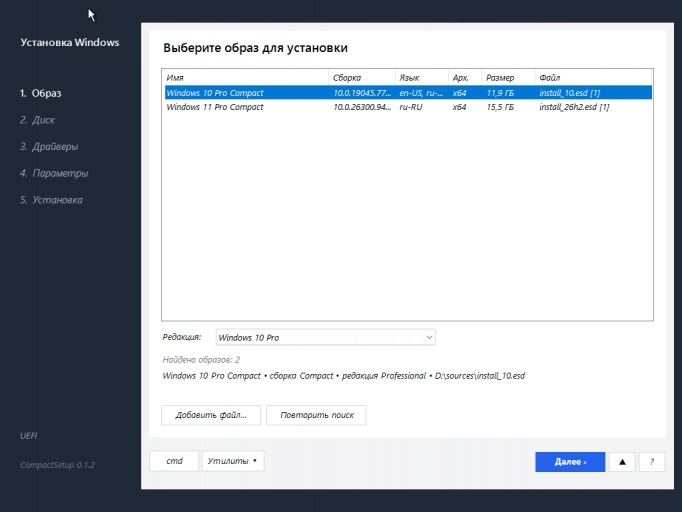Image resolution: width=682 pixels, height=512 pixels.
Task: Click the ru-RU language cell
Action: 411,107
